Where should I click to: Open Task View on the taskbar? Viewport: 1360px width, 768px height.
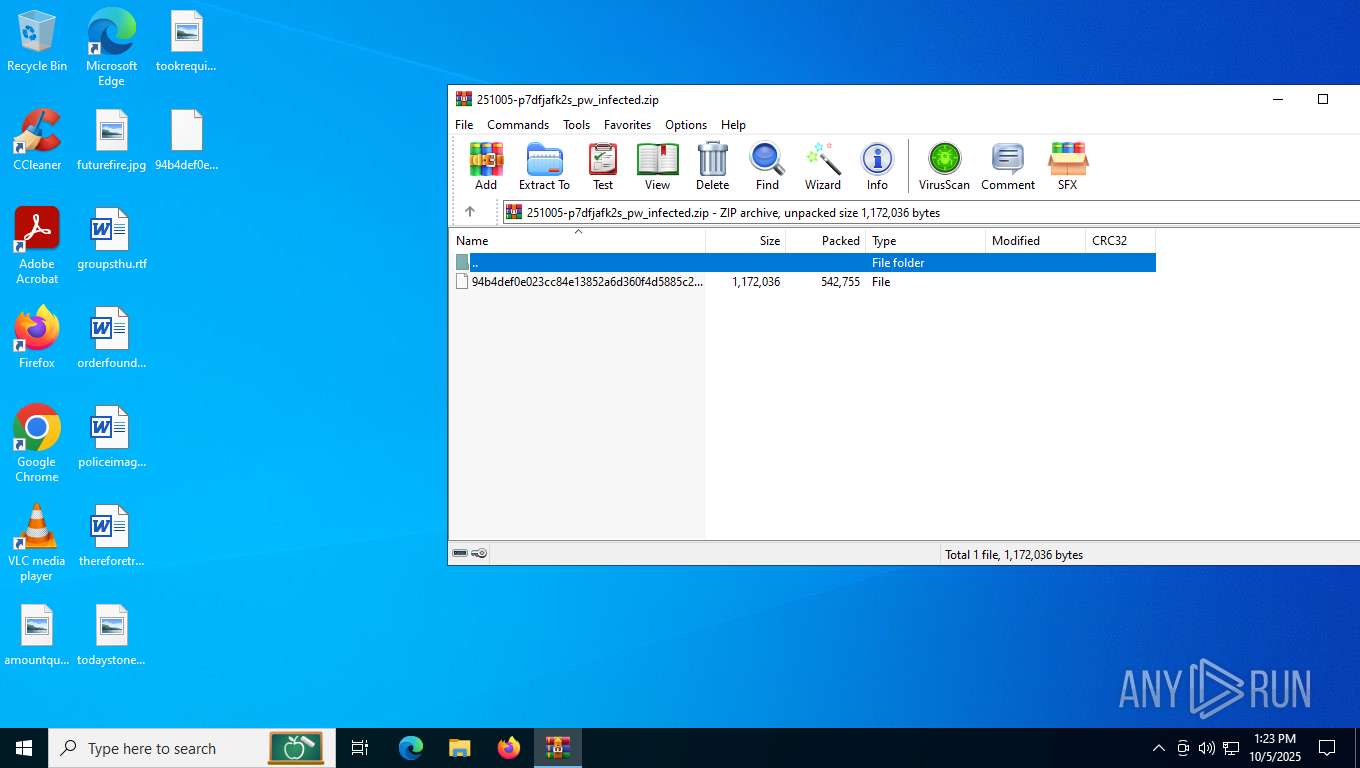360,748
